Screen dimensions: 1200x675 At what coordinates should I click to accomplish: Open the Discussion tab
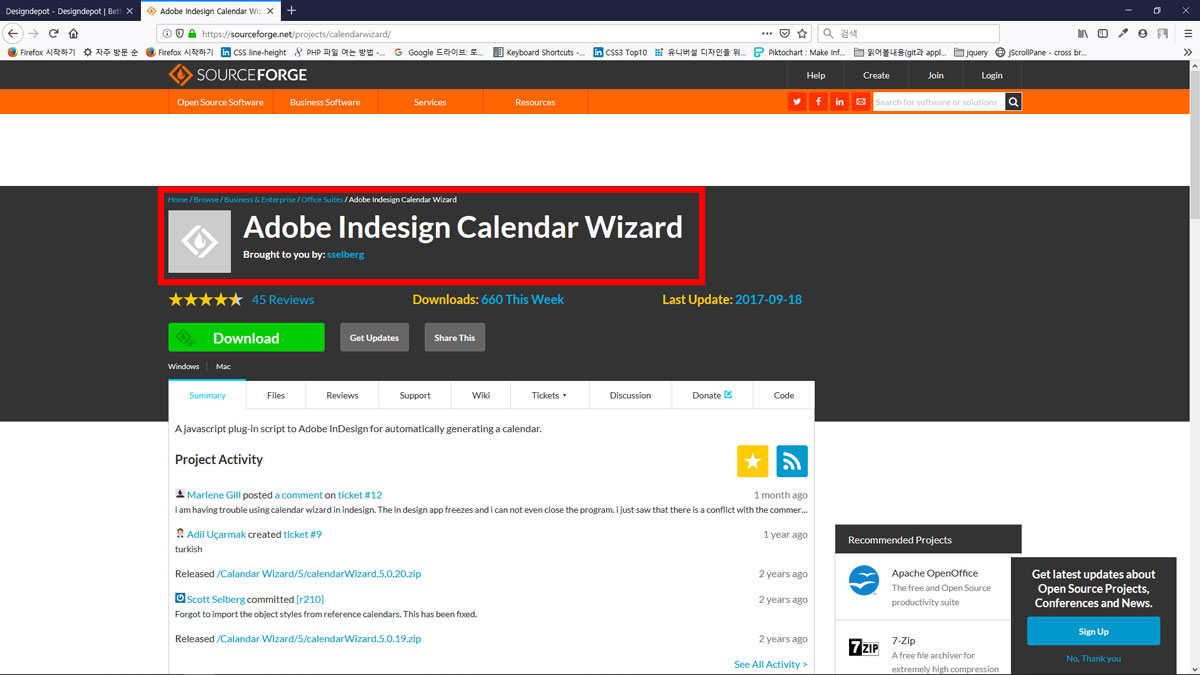630,395
